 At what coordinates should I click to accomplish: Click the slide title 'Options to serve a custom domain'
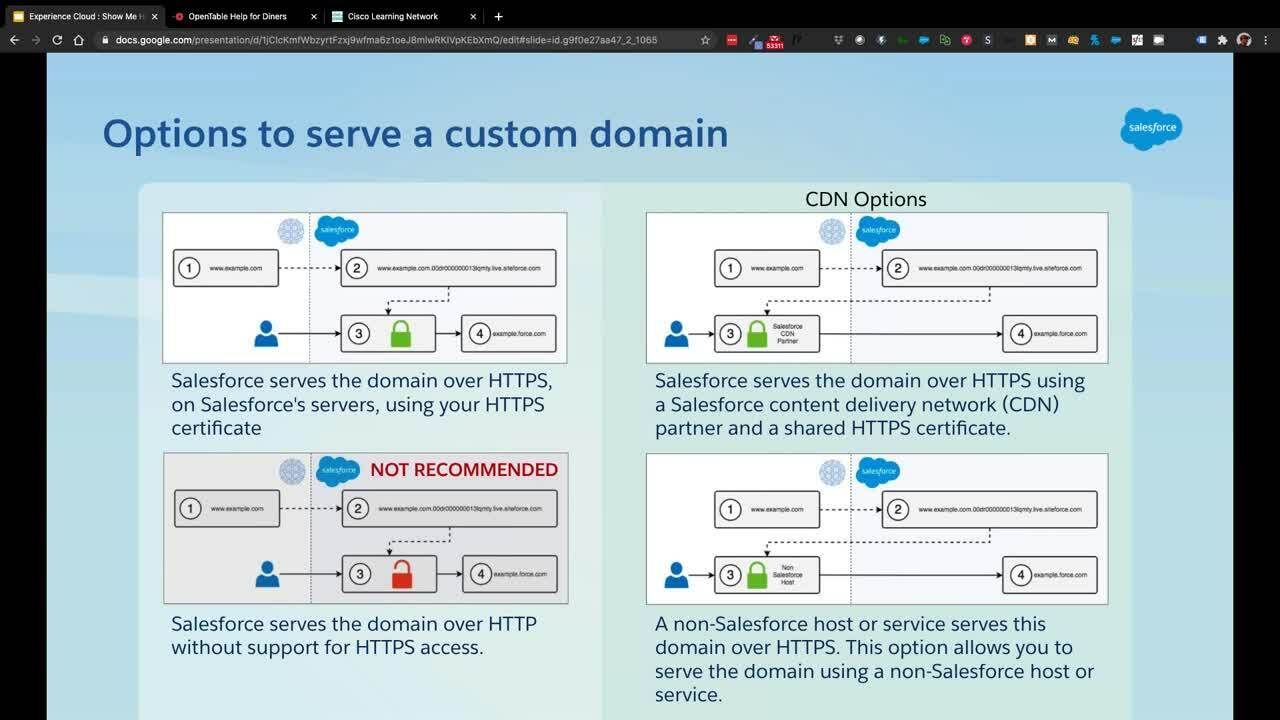point(415,134)
